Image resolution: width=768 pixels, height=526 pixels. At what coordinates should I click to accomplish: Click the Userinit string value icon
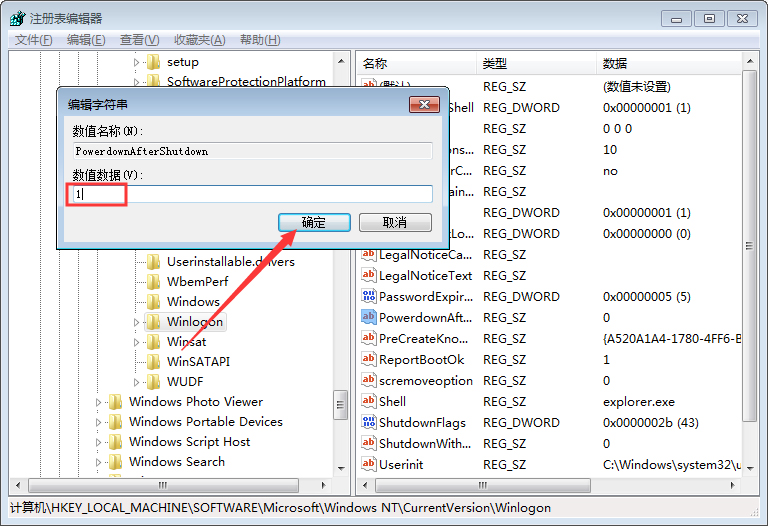point(369,465)
